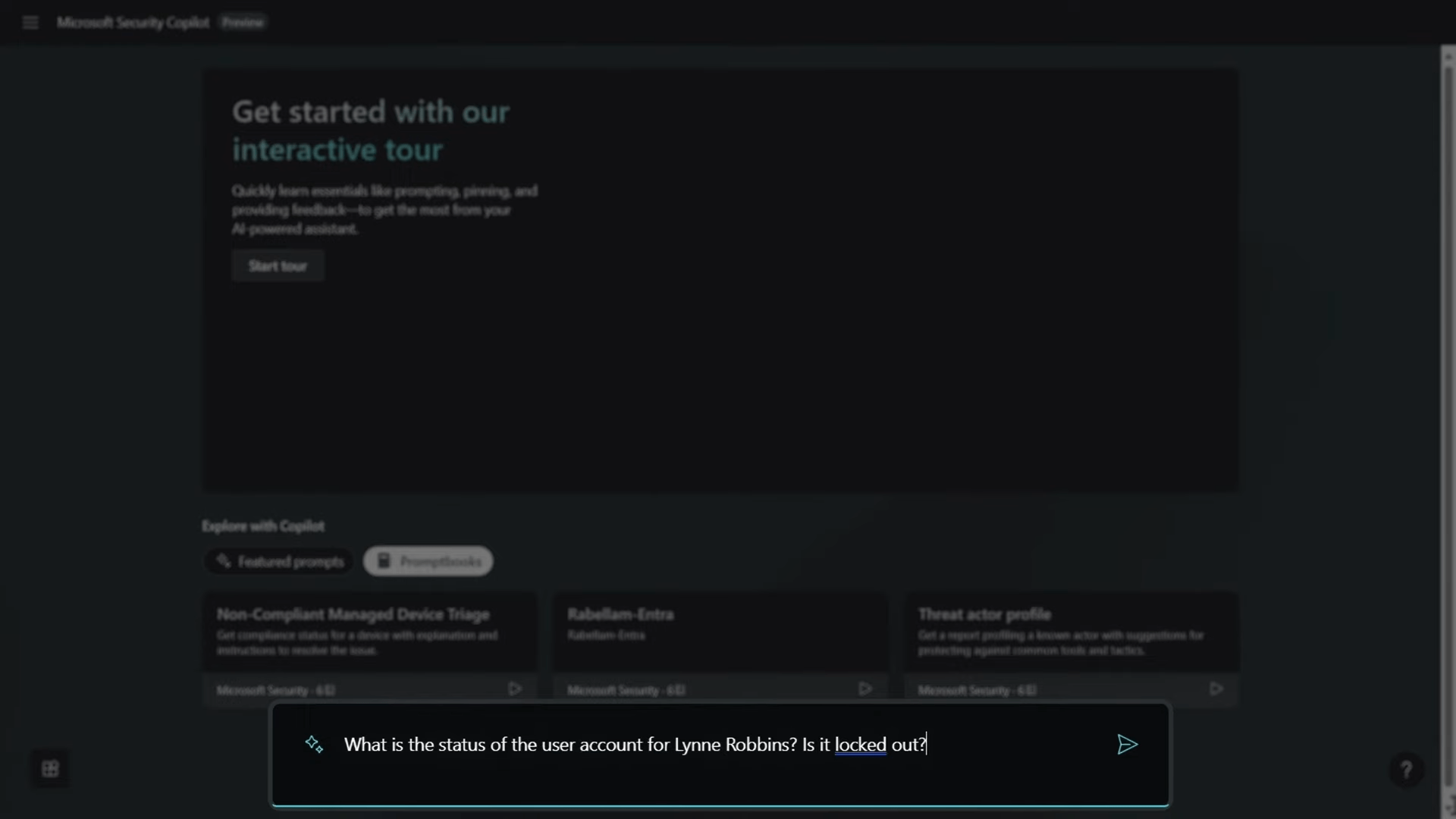Select the PromptBooks tab
Image resolution: width=1456 pixels, height=819 pixels.
pos(428,561)
